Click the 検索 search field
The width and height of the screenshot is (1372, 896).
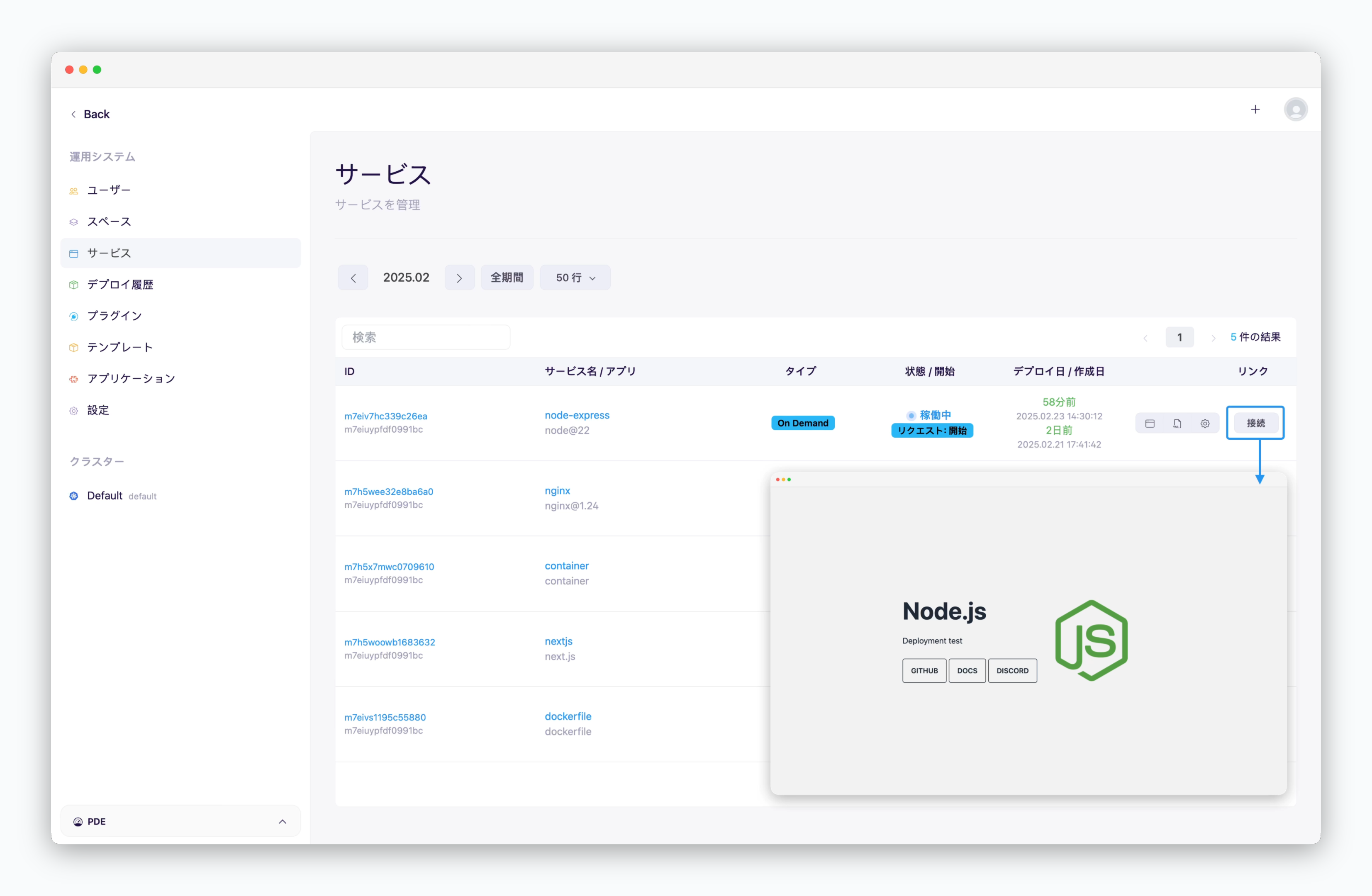tap(426, 337)
